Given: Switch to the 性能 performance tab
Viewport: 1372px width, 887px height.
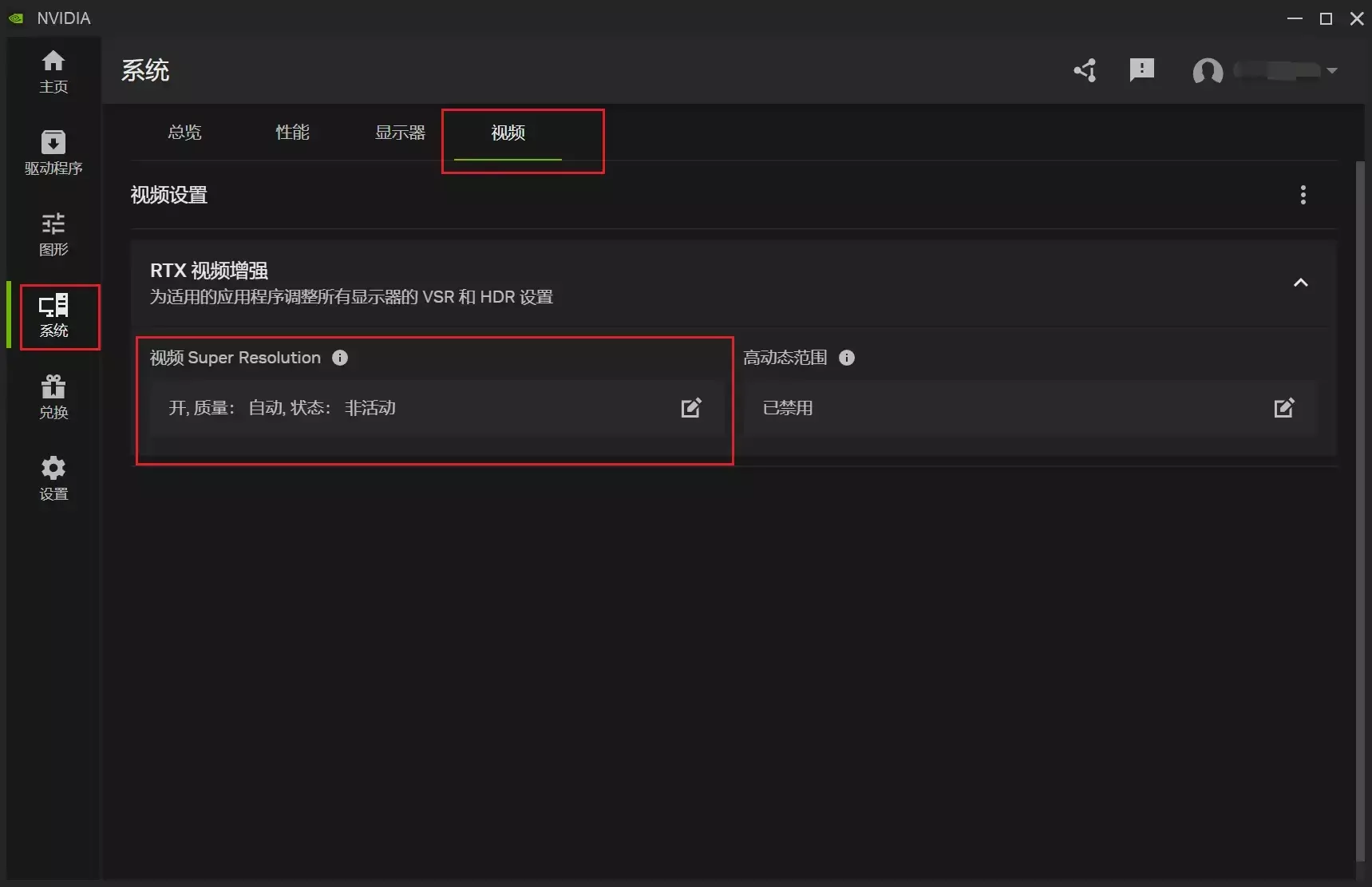Looking at the screenshot, I should (292, 133).
